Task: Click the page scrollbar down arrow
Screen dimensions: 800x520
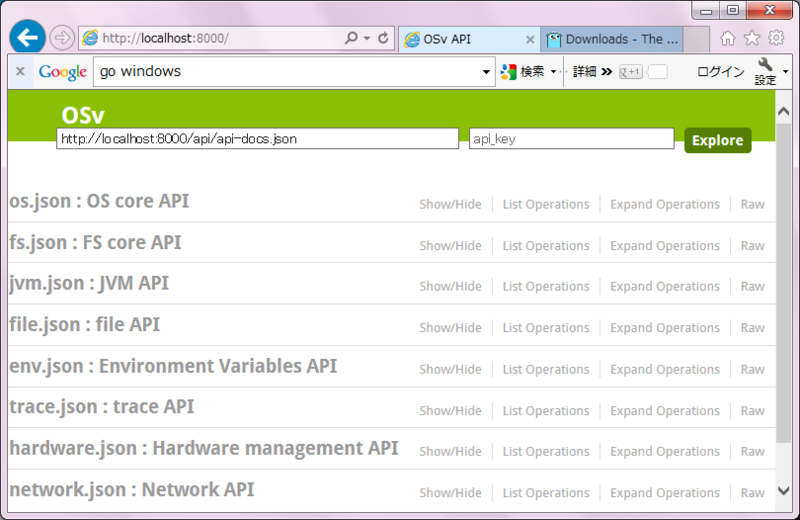Action: click(x=784, y=491)
